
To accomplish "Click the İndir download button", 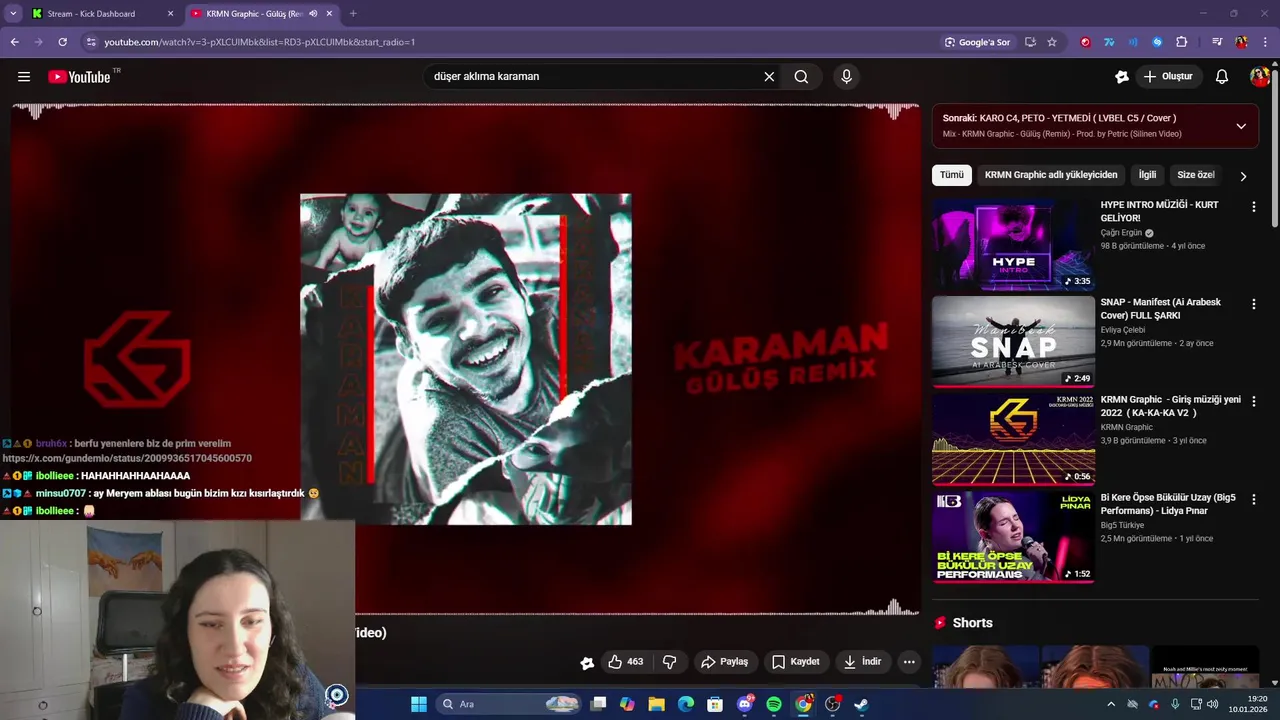I will click(x=862, y=662).
